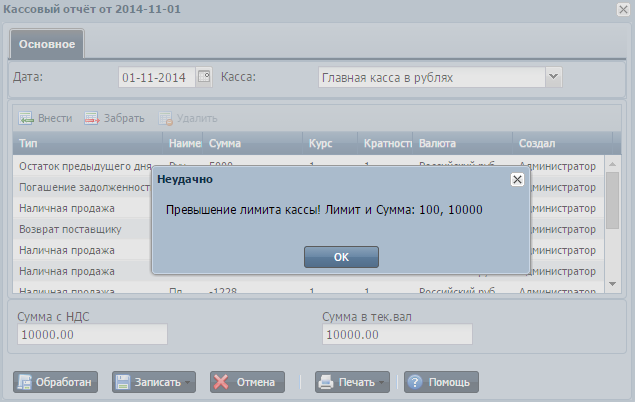Click the Удалить toolbar button
Viewport: 635px width, 402px height.
point(188,118)
